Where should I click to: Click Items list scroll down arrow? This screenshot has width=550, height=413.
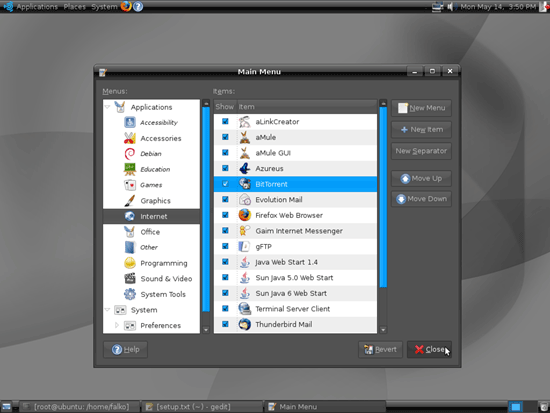click(x=383, y=329)
